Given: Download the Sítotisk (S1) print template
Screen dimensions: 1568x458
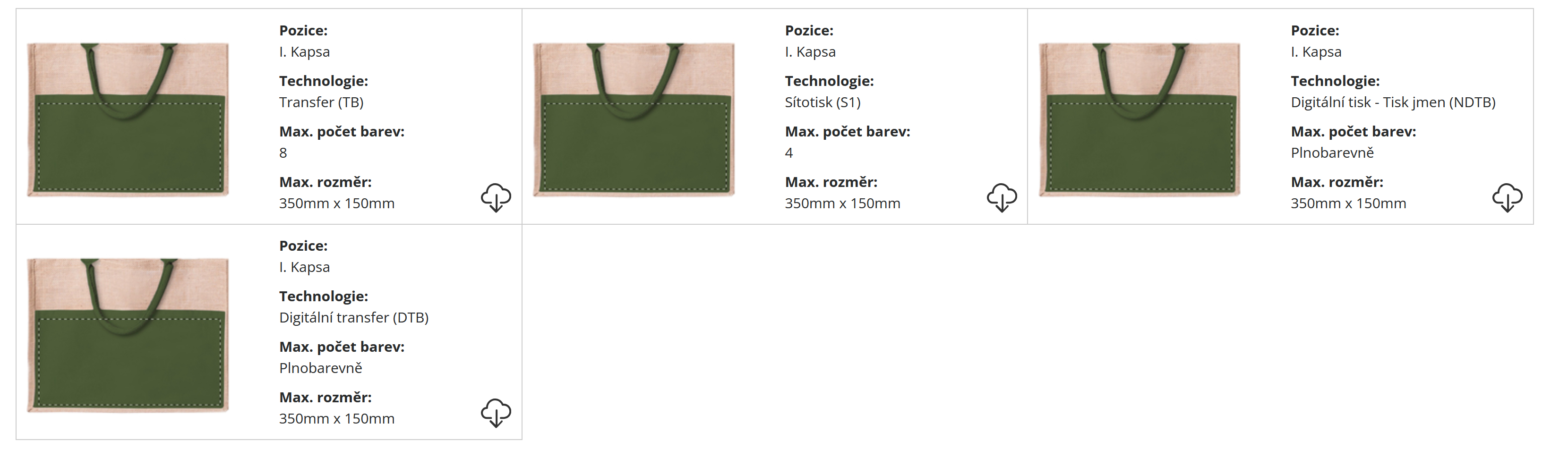Looking at the screenshot, I should pos(1001,198).
